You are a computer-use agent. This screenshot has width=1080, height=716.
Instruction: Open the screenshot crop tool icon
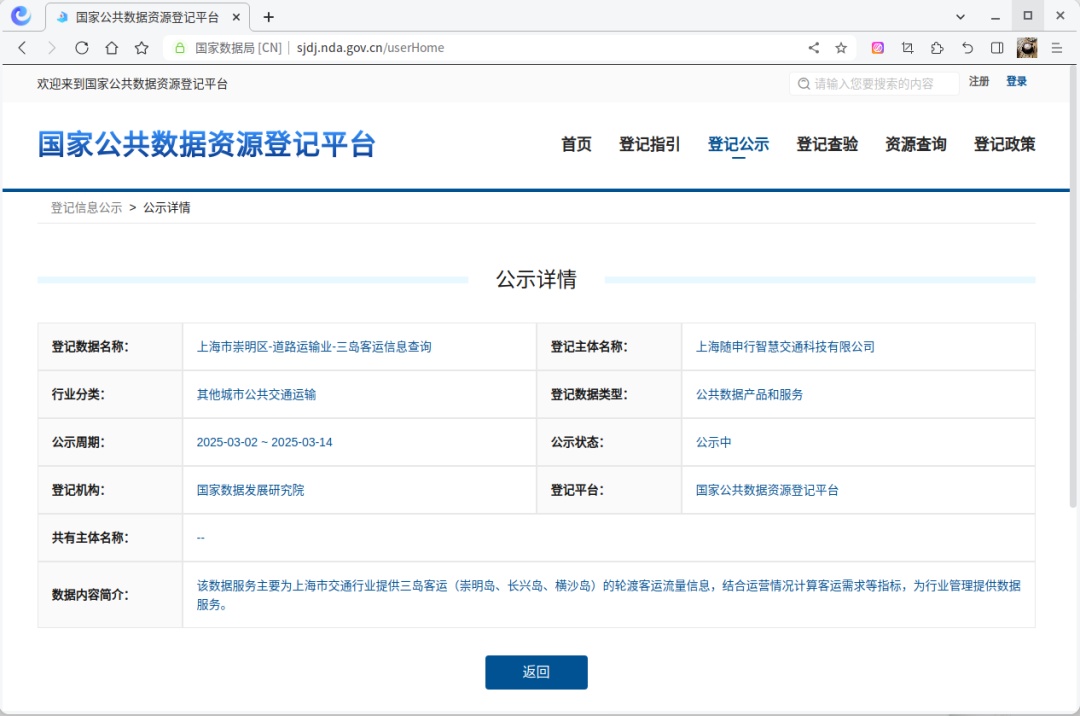[907, 47]
